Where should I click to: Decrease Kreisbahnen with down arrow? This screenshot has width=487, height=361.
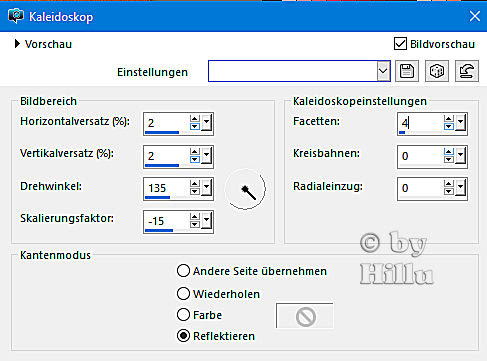[x=449, y=159]
